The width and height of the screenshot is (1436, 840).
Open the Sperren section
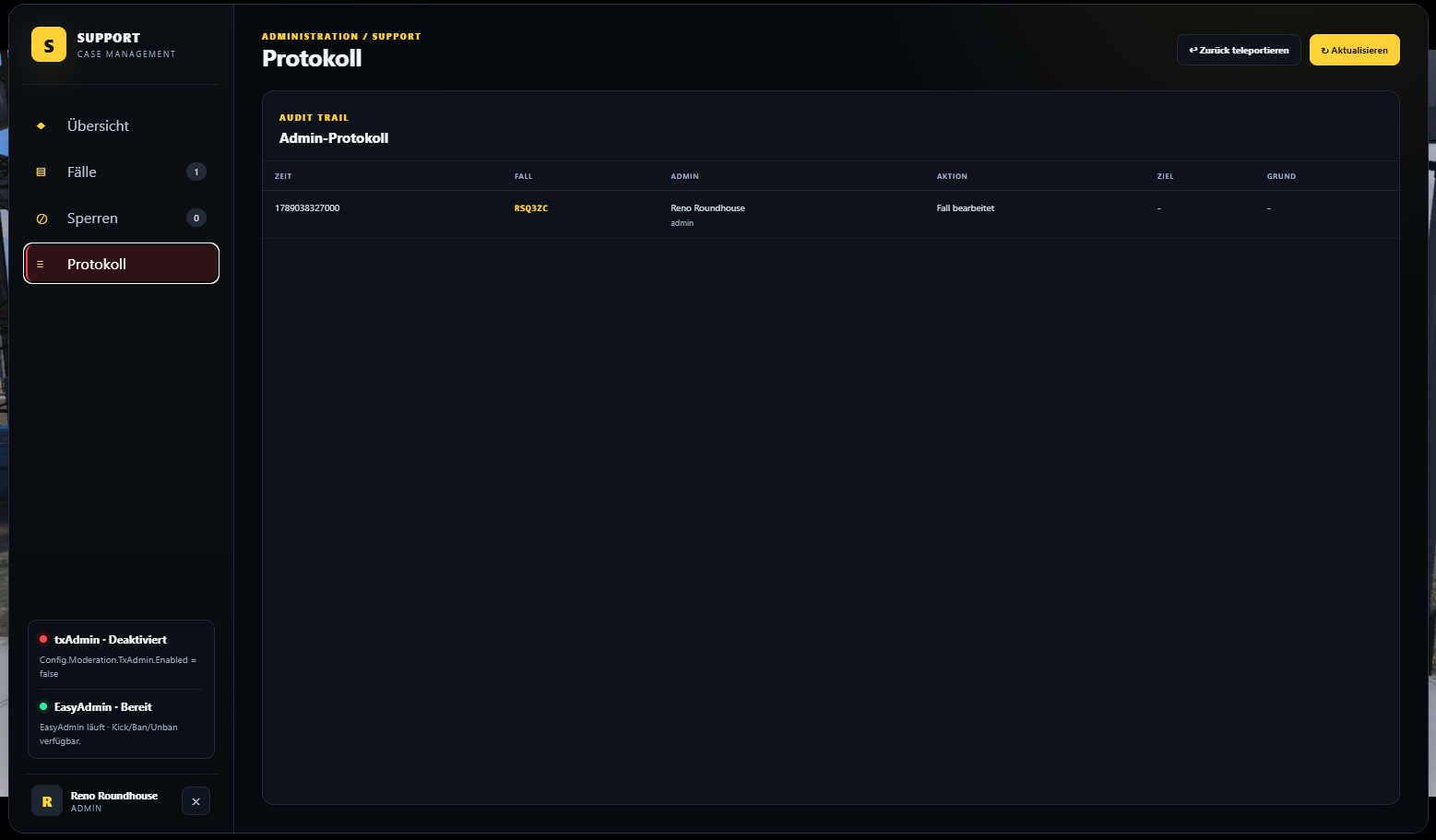[x=121, y=218]
